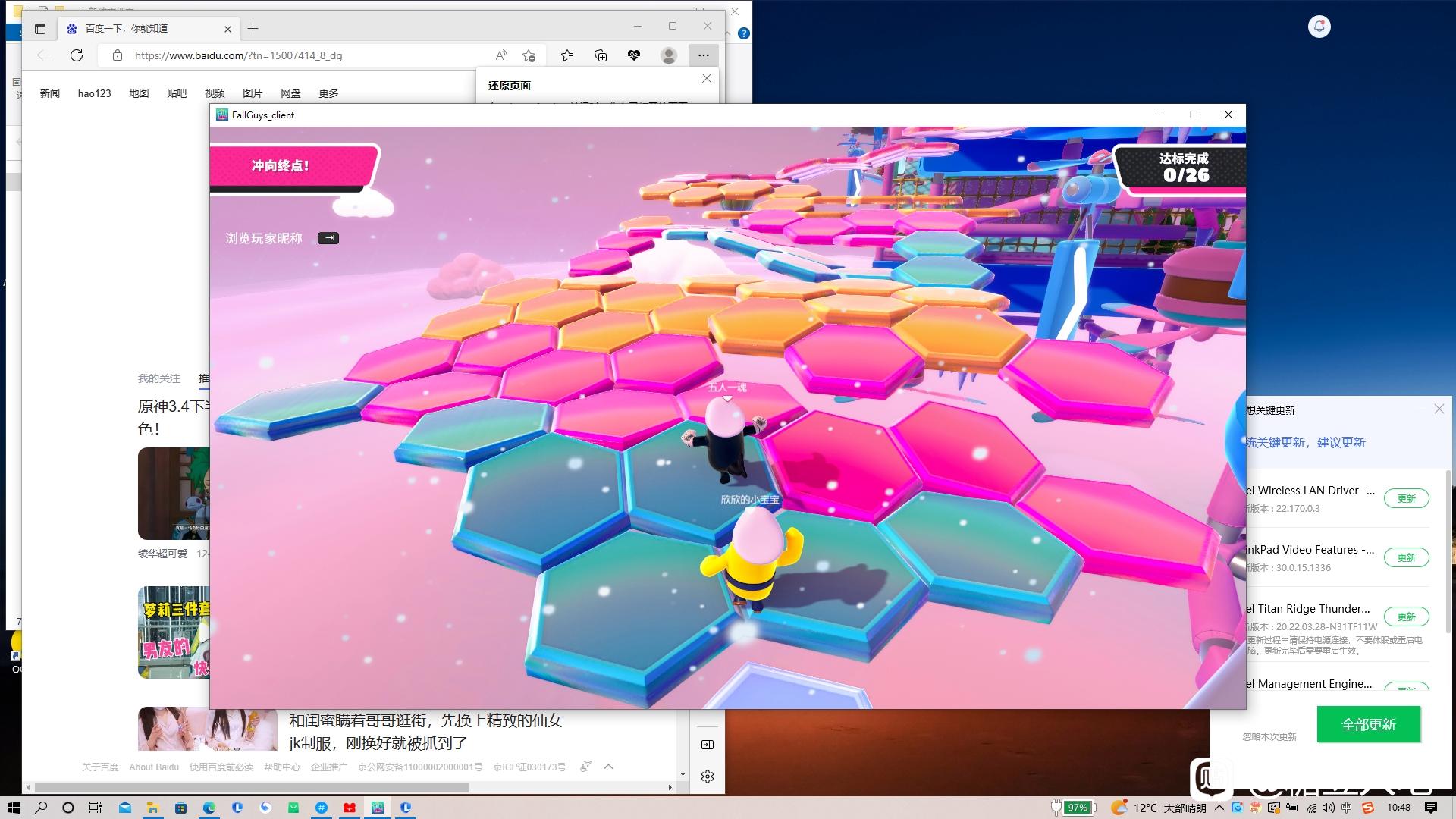Screen dimensions: 1456x819
Task: Update the Wireless LAN Driver
Action: (1406, 498)
